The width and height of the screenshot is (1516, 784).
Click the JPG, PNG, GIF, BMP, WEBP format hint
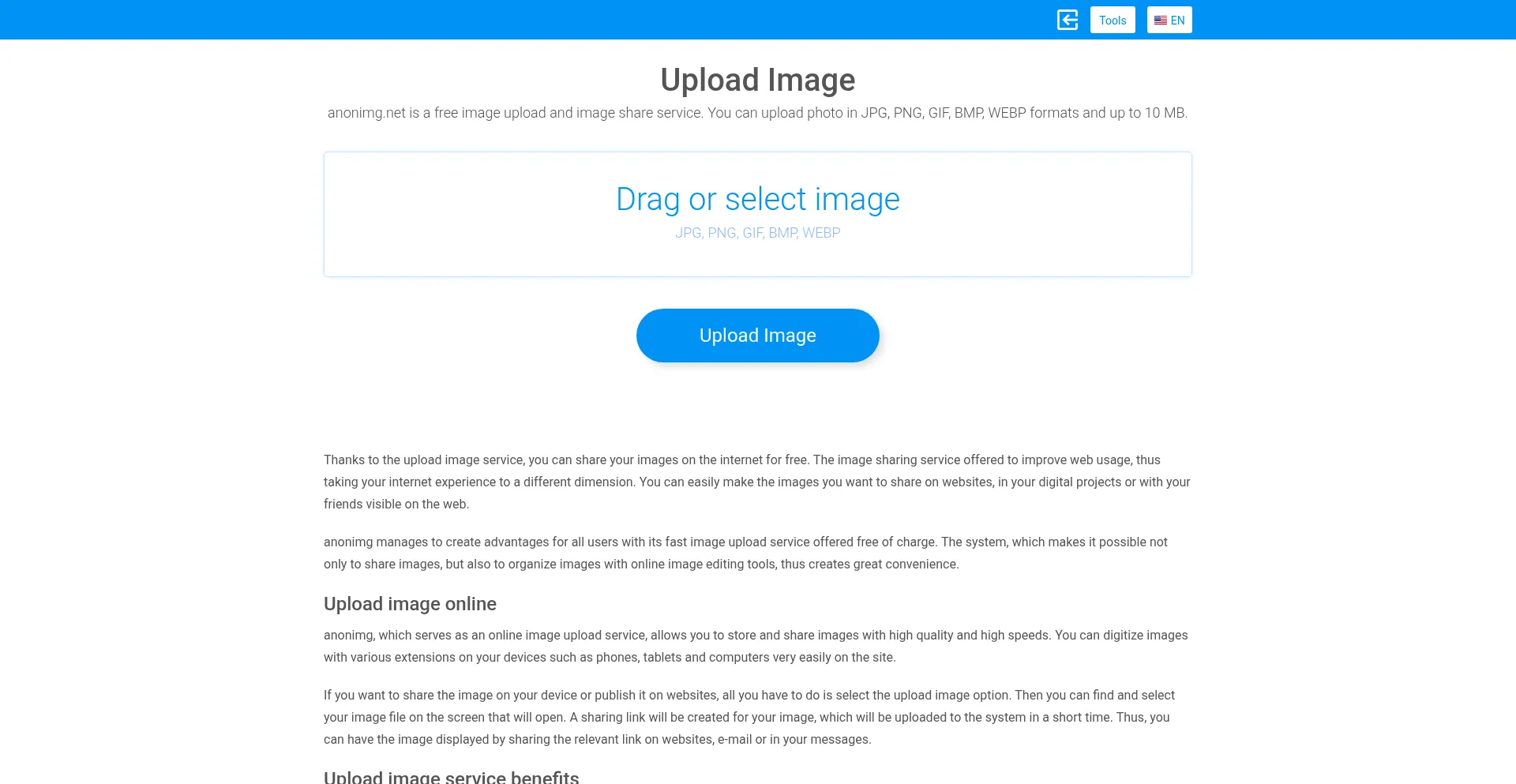coord(758,233)
